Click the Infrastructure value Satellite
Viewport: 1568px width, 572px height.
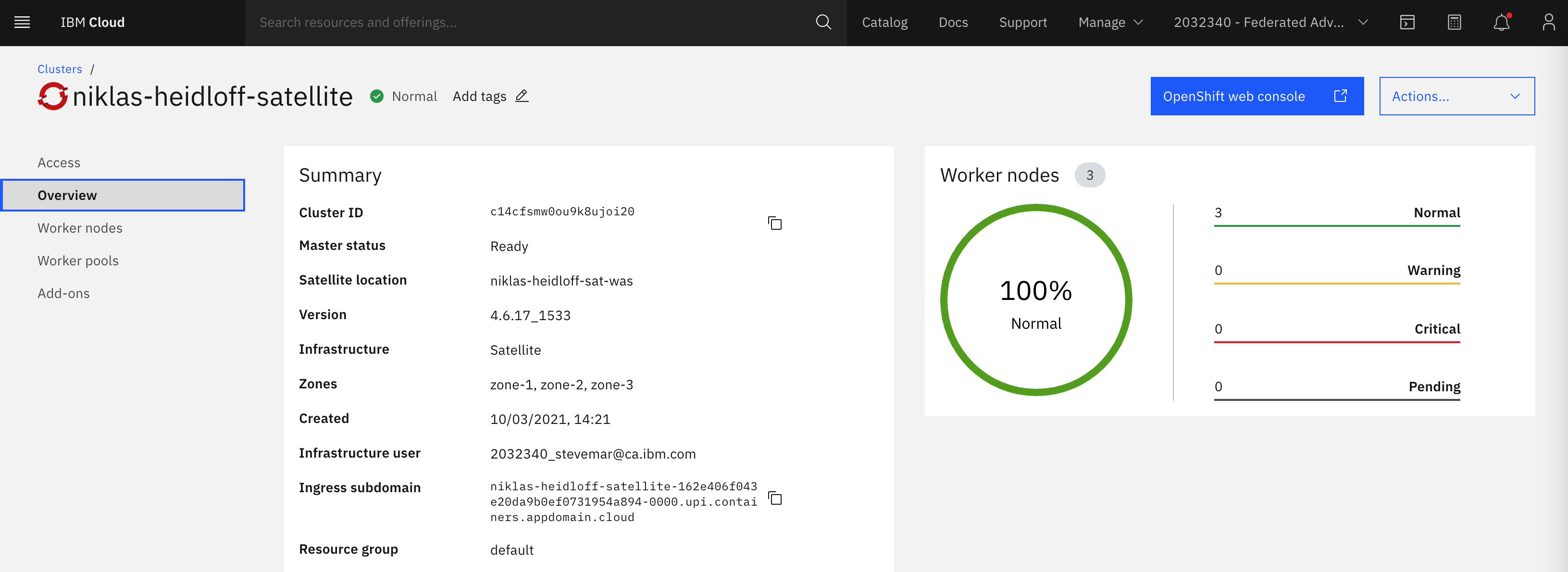pyautogui.click(x=515, y=350)
